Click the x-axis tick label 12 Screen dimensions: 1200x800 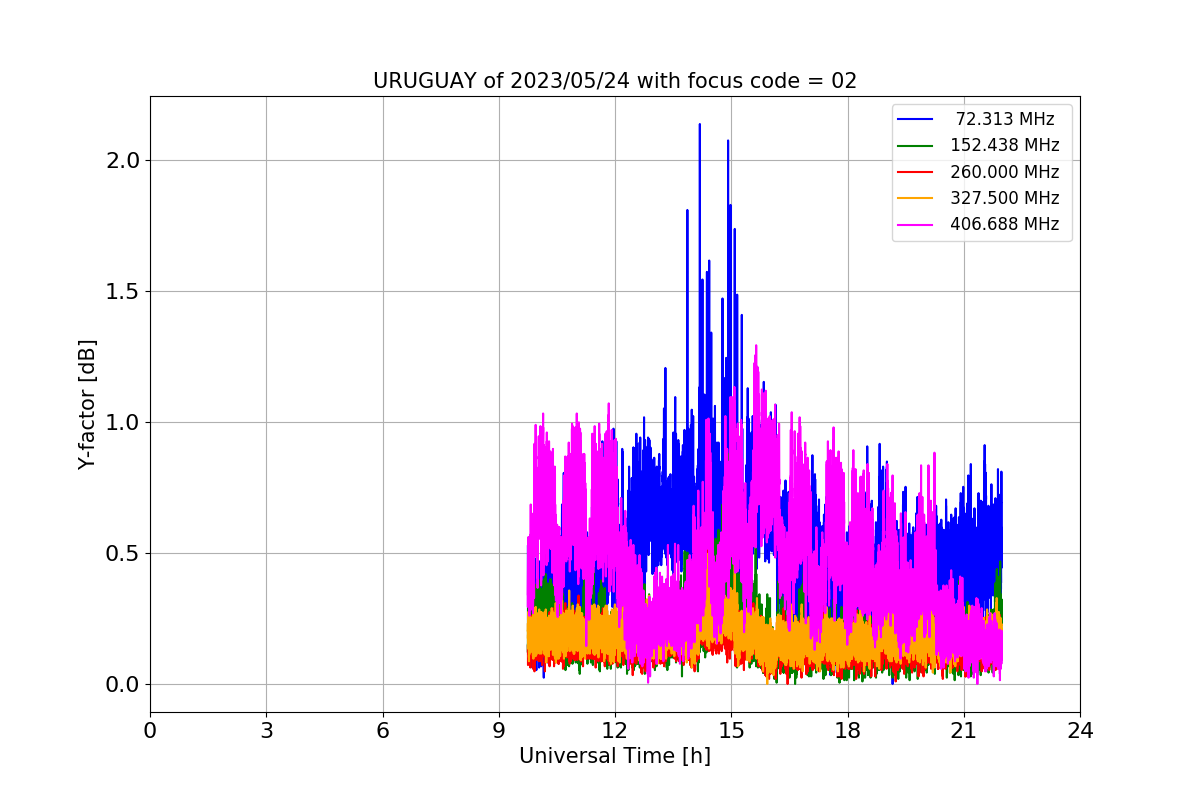(x=615, y=731)
